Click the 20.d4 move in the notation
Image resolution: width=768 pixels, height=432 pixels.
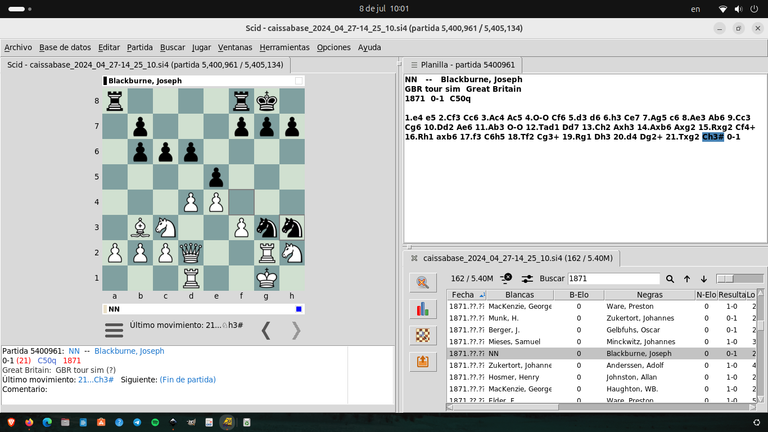(x=624, y=137)
